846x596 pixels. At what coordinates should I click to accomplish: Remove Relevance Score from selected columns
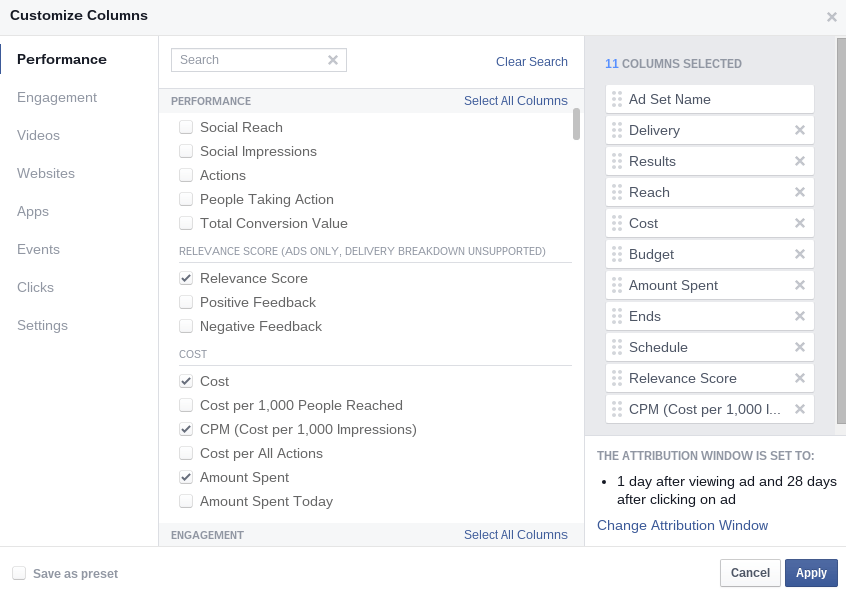[799, 378]
